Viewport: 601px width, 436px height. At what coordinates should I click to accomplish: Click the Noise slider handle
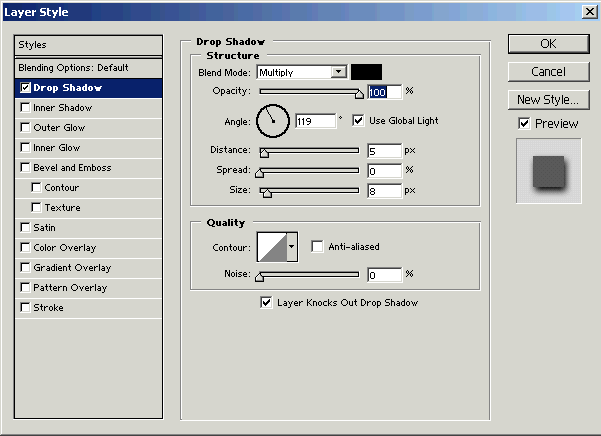point(259,277)
